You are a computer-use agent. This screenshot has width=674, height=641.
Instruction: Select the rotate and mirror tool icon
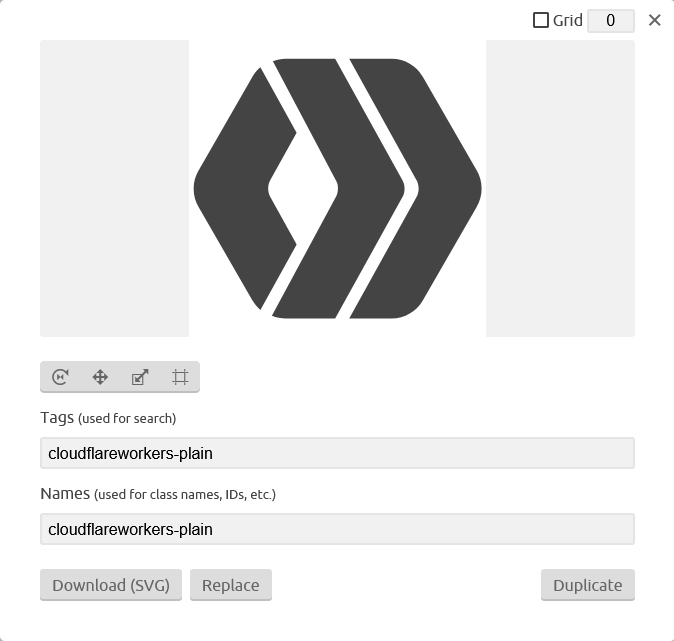point(60,377)
